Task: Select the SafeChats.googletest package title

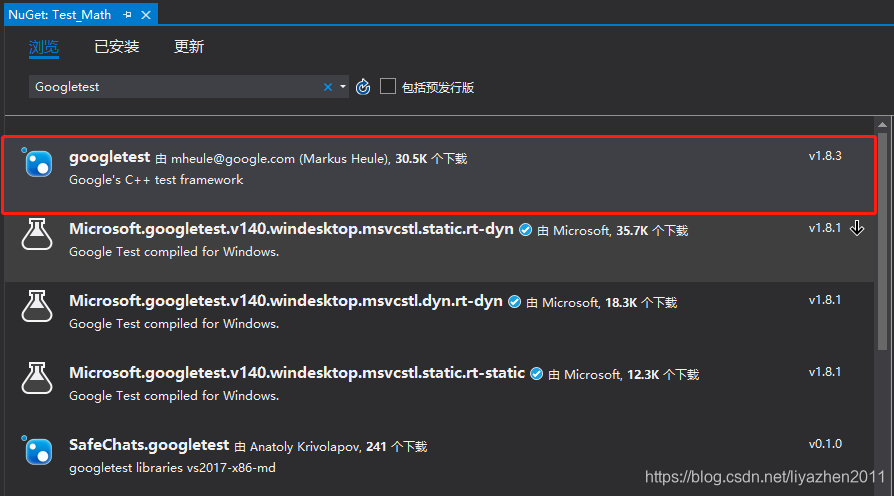Action: (149, 445)
